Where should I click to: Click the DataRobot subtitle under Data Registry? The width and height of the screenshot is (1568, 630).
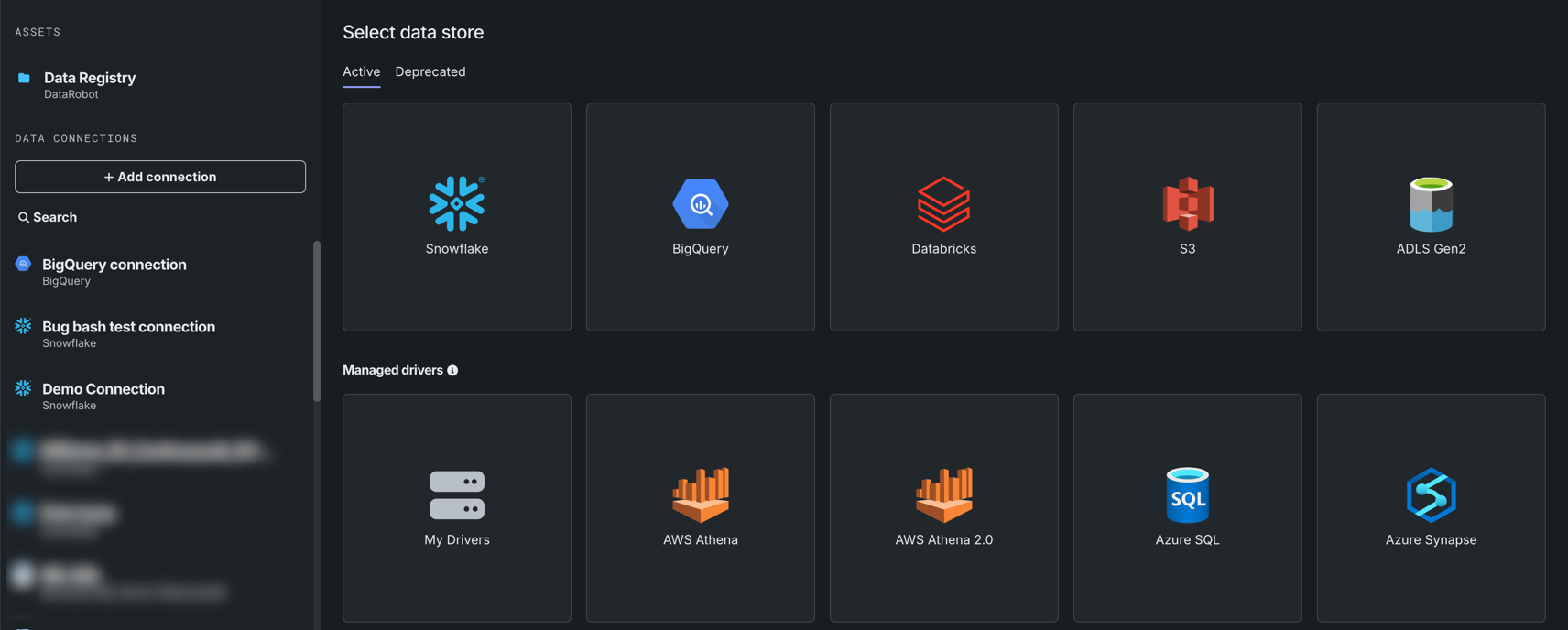[71, 94]
